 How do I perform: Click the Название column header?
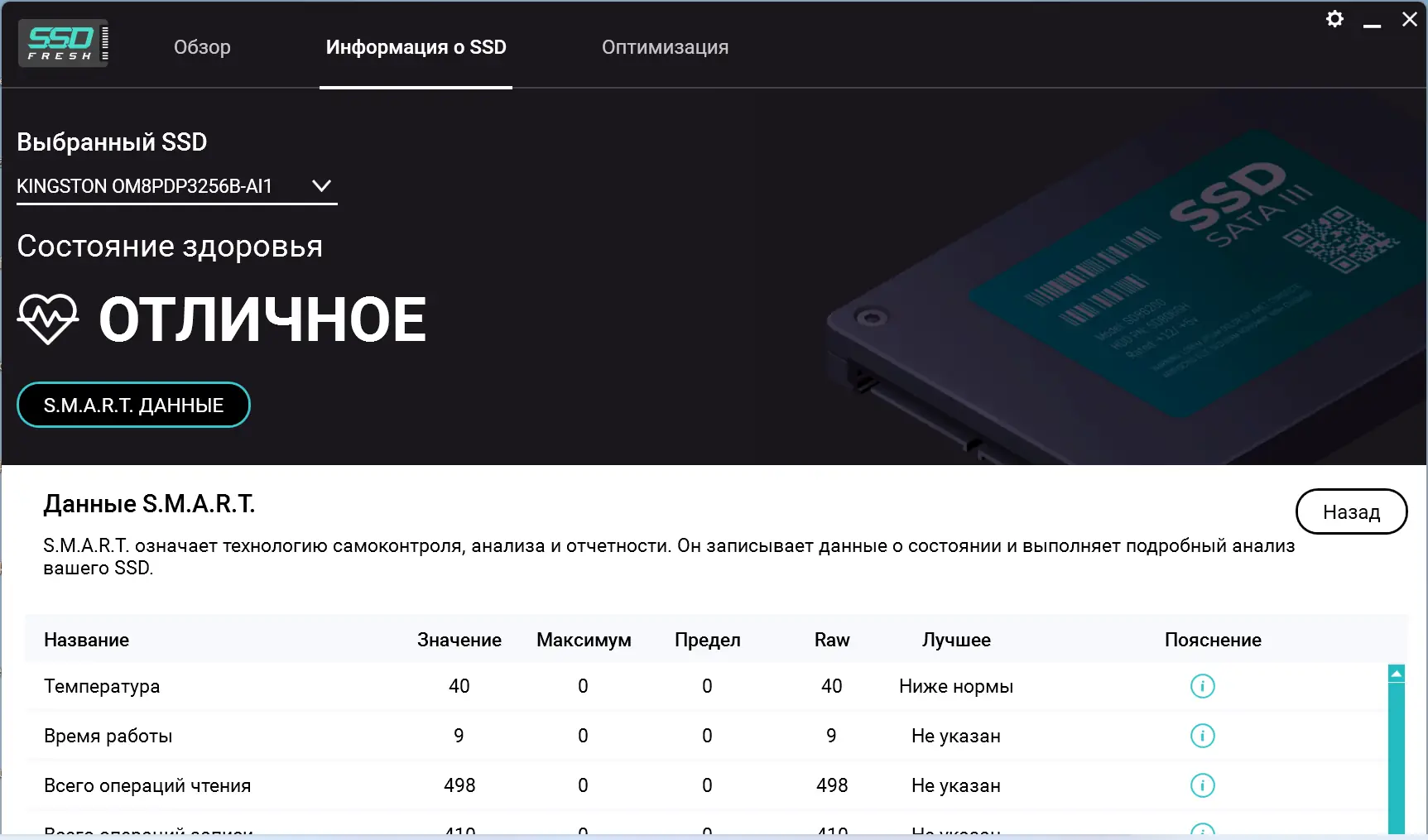87,640
